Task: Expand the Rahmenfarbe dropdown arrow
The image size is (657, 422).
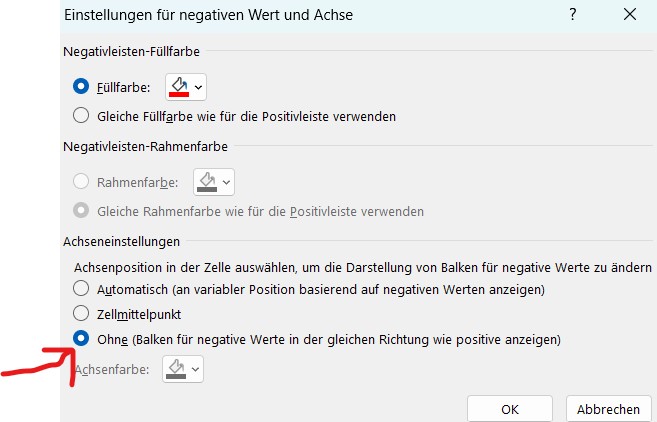Action: [226, 182]
